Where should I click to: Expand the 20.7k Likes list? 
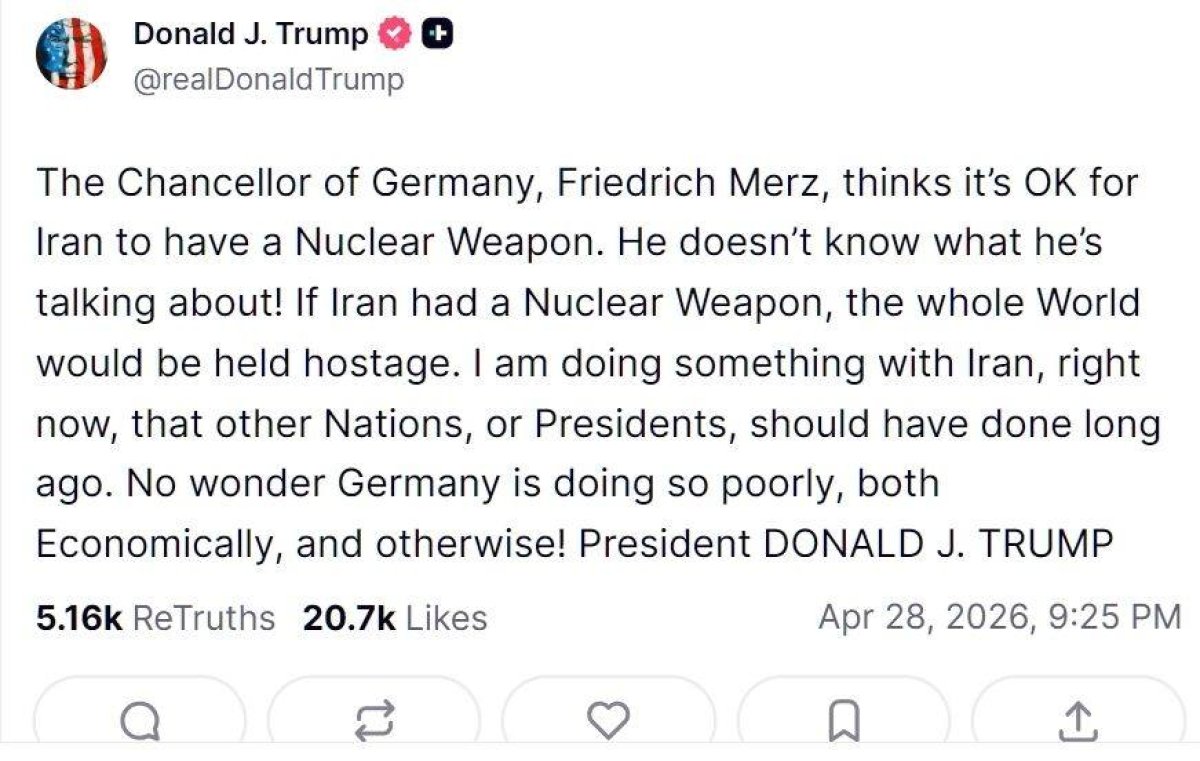pyautogui.click(x=393, y=618)
